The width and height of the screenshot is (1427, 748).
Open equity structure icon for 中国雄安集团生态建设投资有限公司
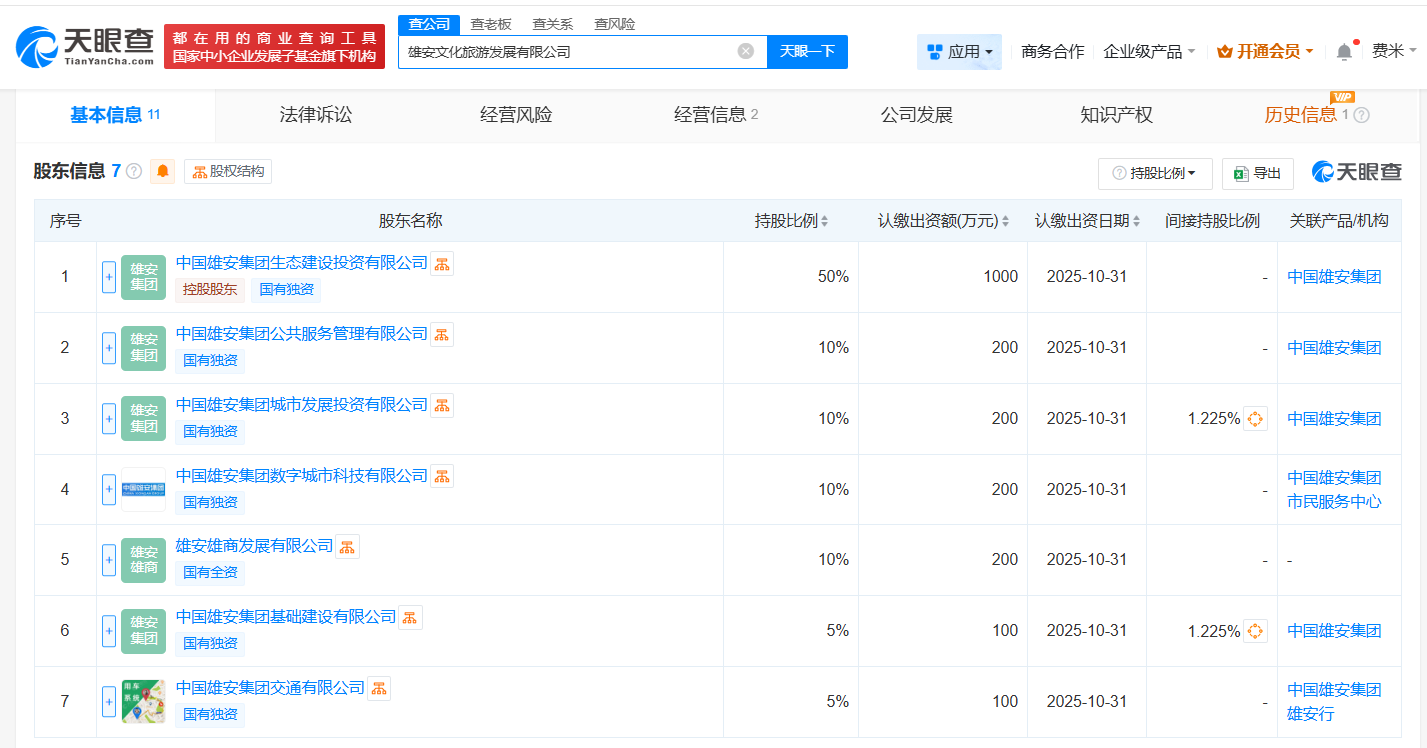coord(442,263)
